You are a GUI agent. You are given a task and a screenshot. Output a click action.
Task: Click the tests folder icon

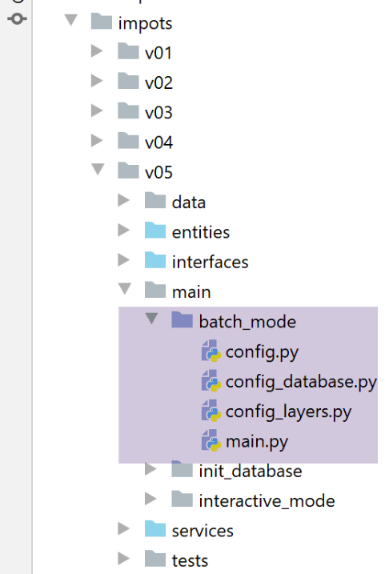[x=156, y=559]
